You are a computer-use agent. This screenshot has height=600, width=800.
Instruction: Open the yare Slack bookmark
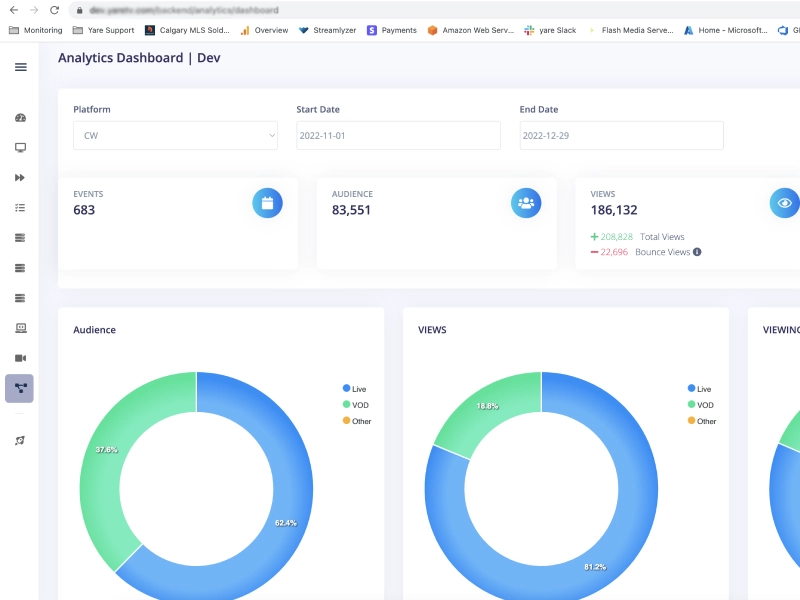[x=550, y=30]
